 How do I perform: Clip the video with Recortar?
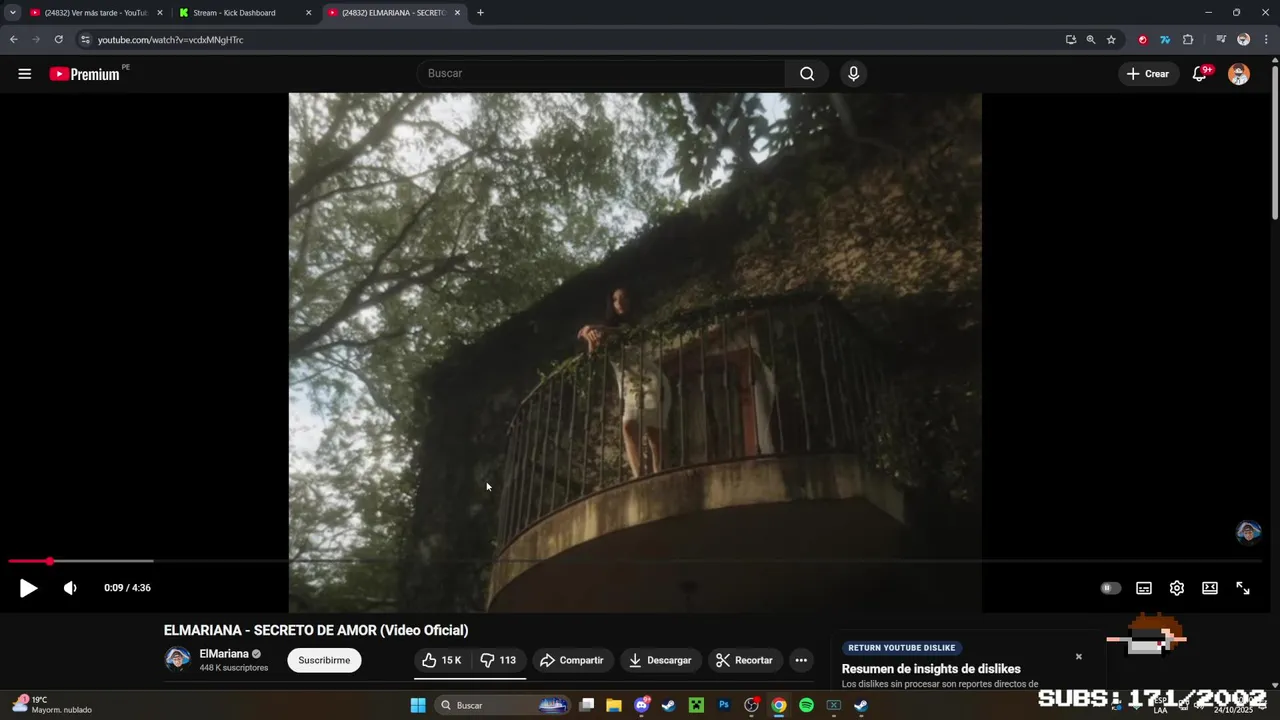744,660
